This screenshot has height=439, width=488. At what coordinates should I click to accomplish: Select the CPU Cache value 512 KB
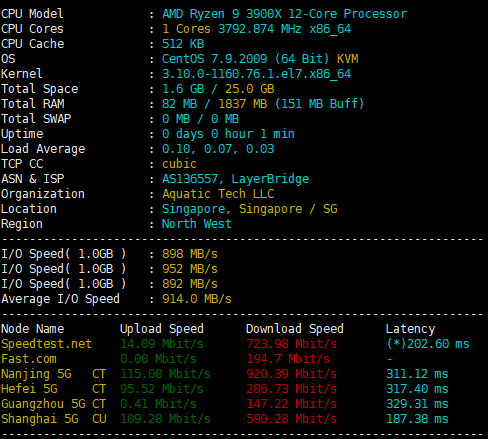(183, 44)
